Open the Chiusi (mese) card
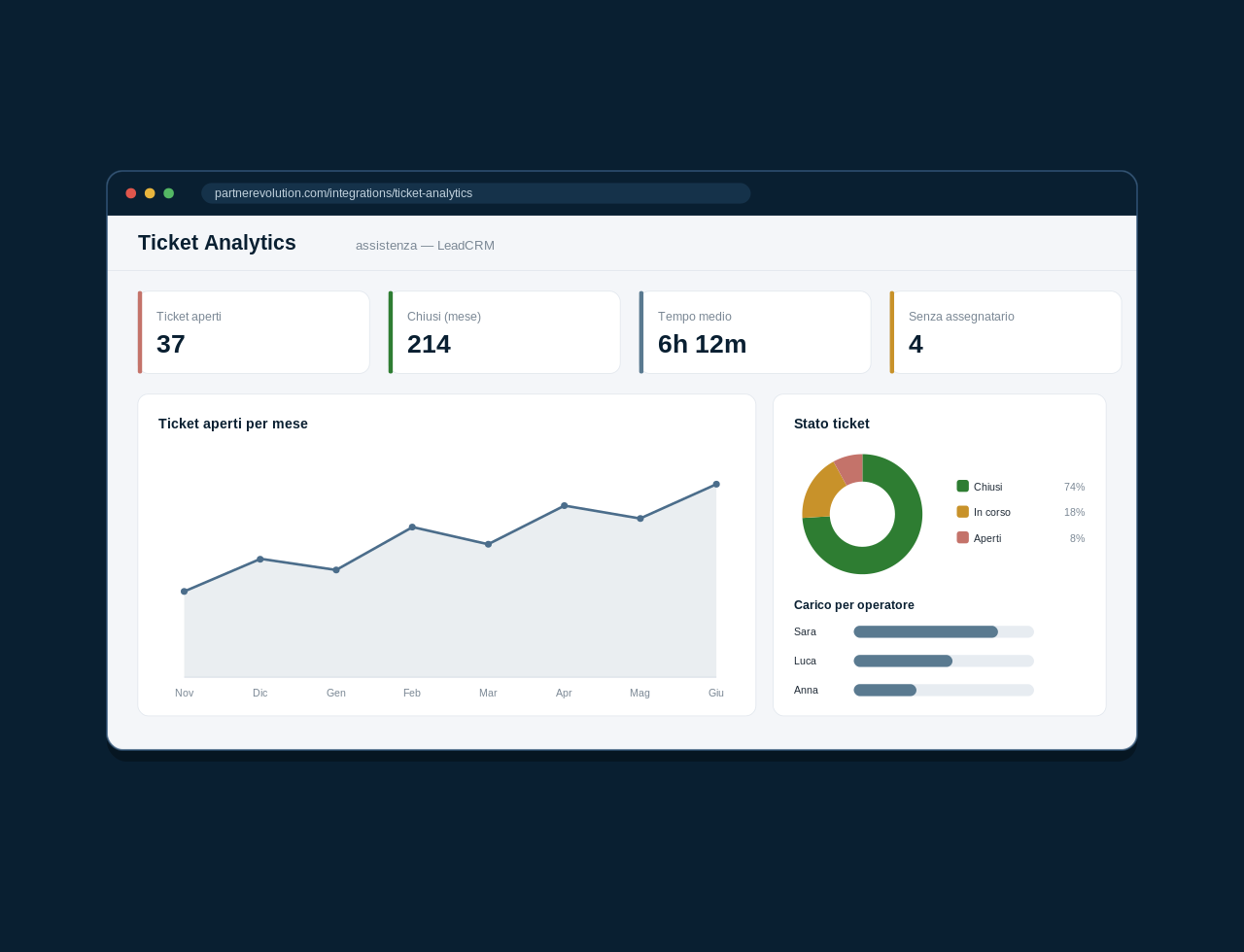This screenshot has width=1244, height=952. pos(504,332)
